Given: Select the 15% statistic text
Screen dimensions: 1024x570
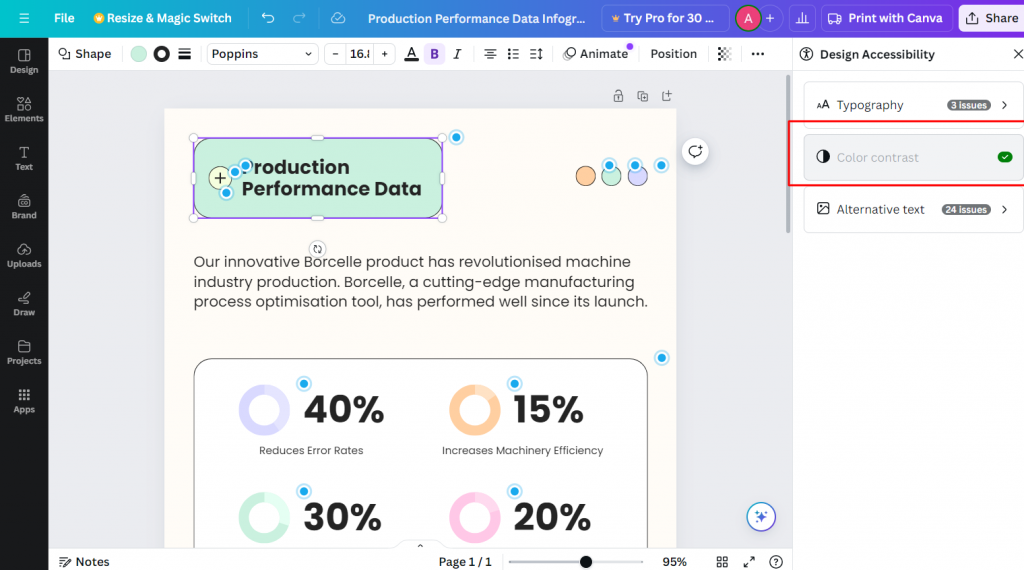Looking at the screenshot, I should pos(548,410).
